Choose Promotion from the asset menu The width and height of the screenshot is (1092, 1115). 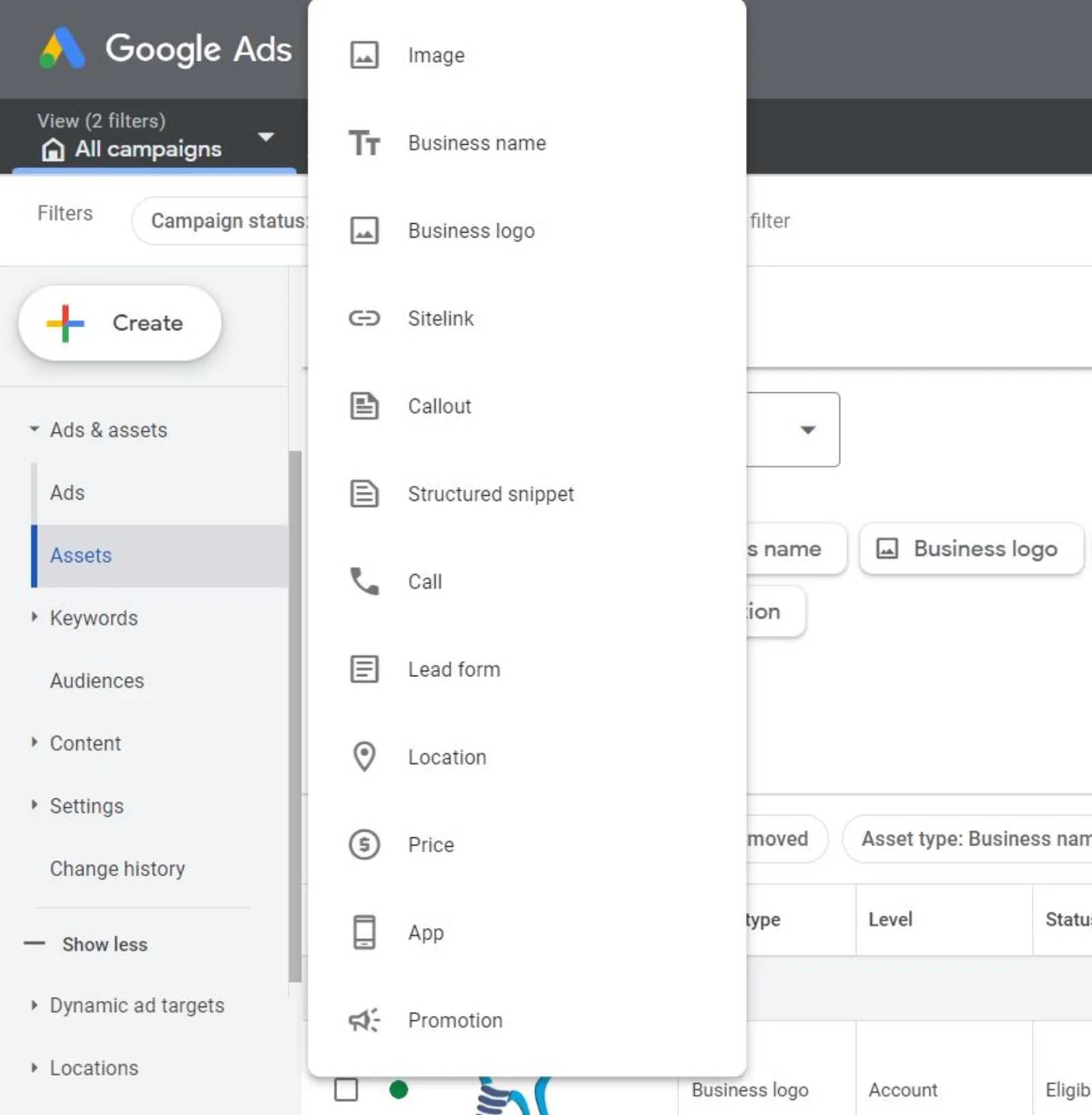pyautogui.click(x=527, y=1020)
